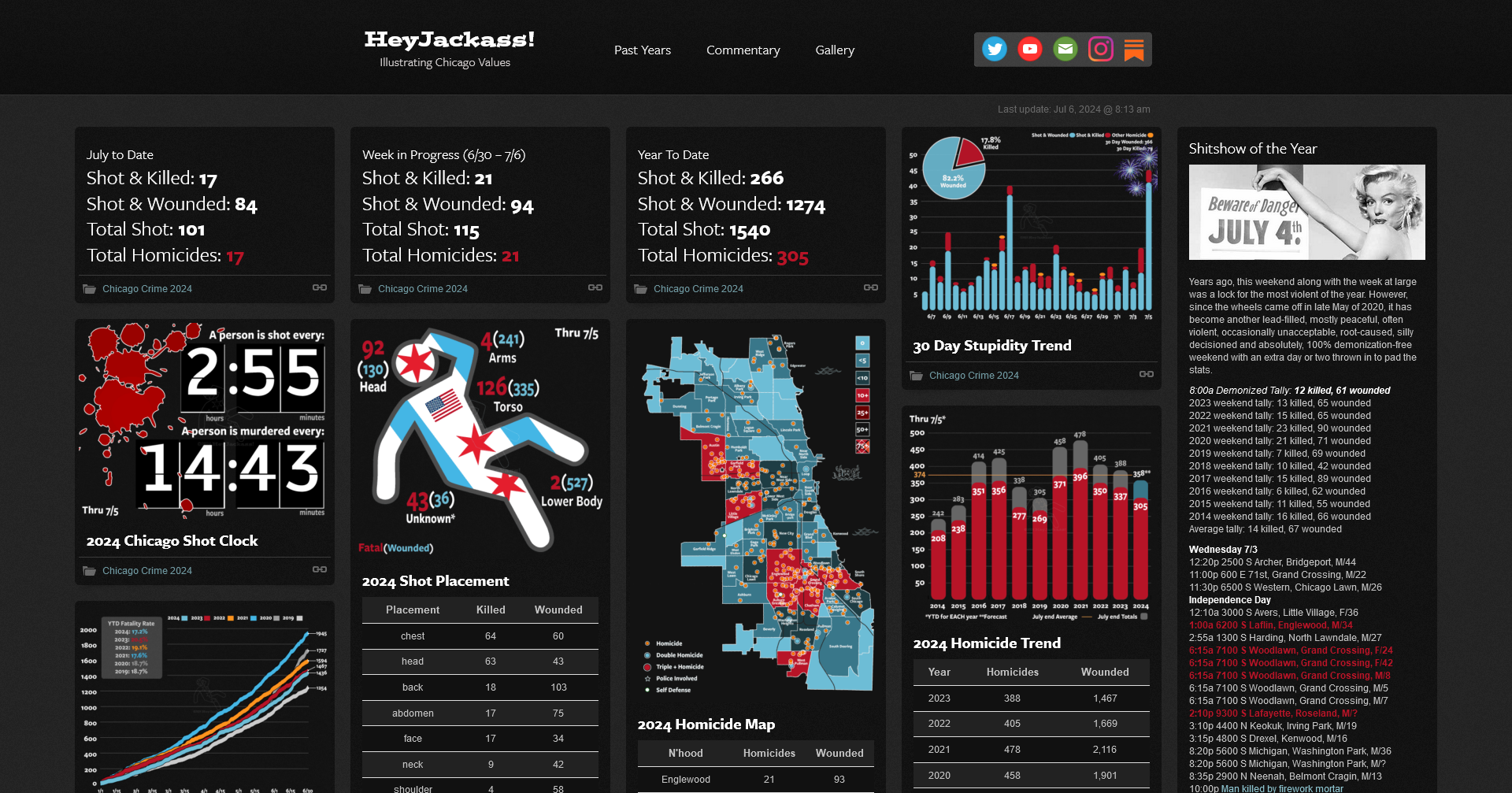Click the HeyJackass! site logo

coord(449,39)
